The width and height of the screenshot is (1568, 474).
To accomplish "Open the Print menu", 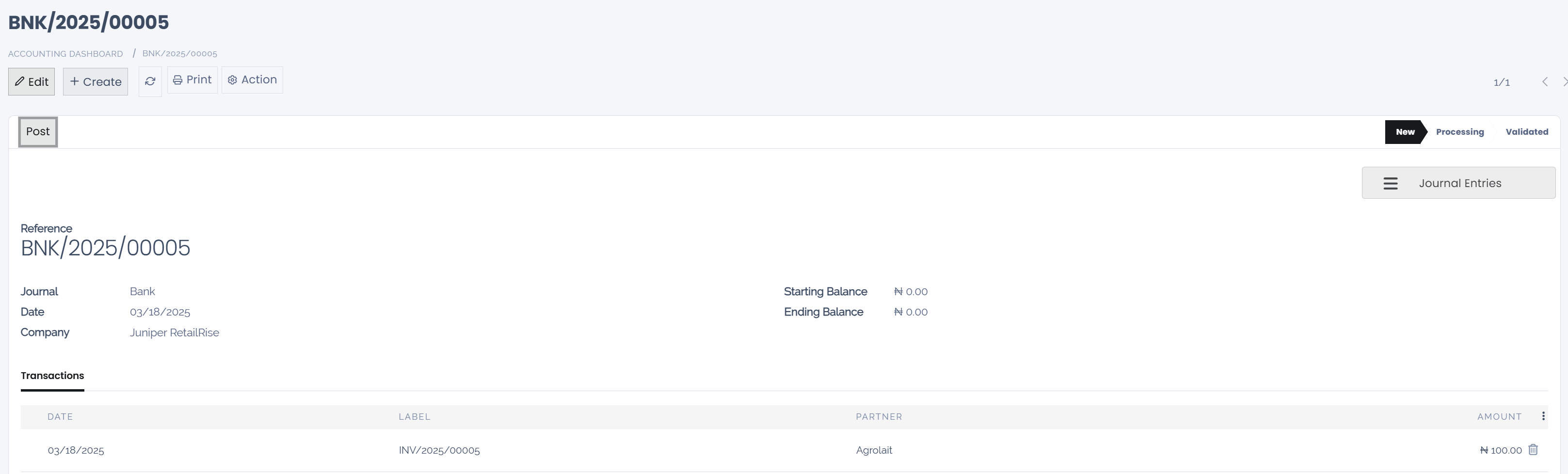I will [x=192, y=79].
